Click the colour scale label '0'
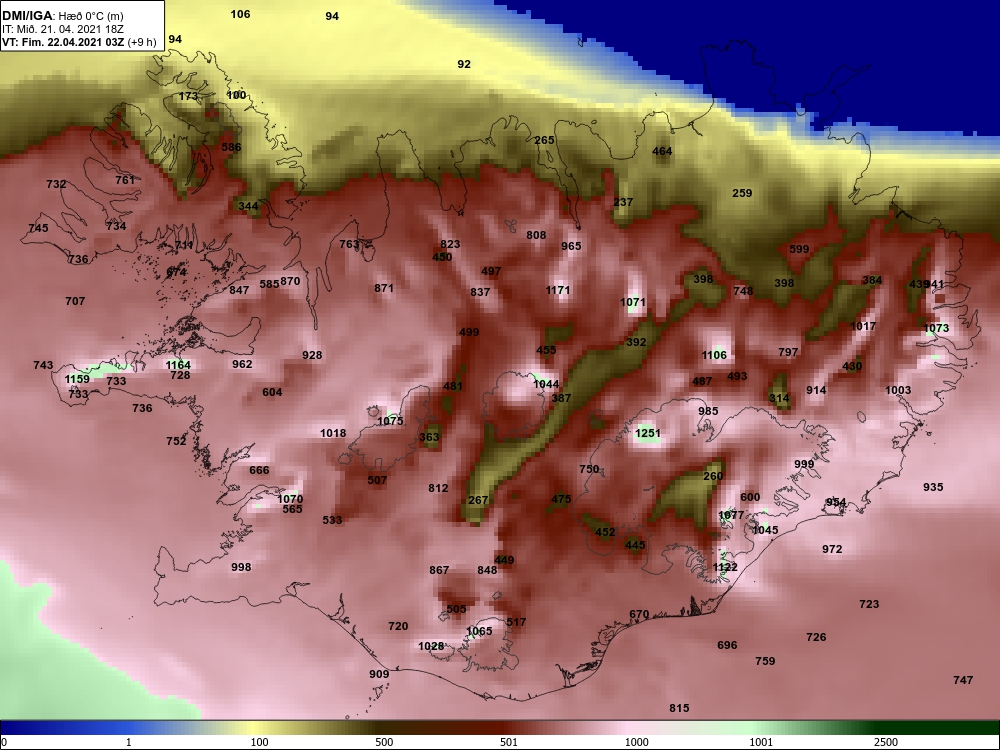The image size is (1000, 750). click(x=3, y=742)
